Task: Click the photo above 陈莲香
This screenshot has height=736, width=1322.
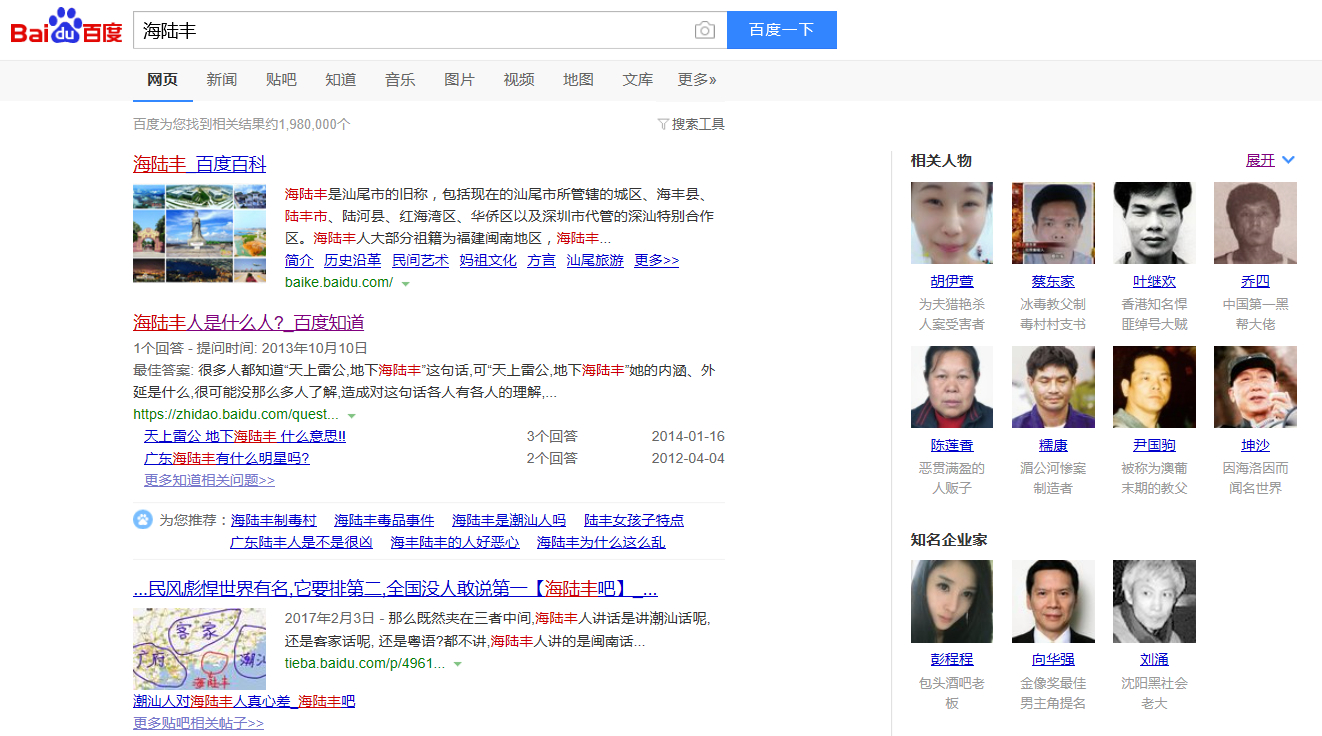Action: (x=952, y=387)
